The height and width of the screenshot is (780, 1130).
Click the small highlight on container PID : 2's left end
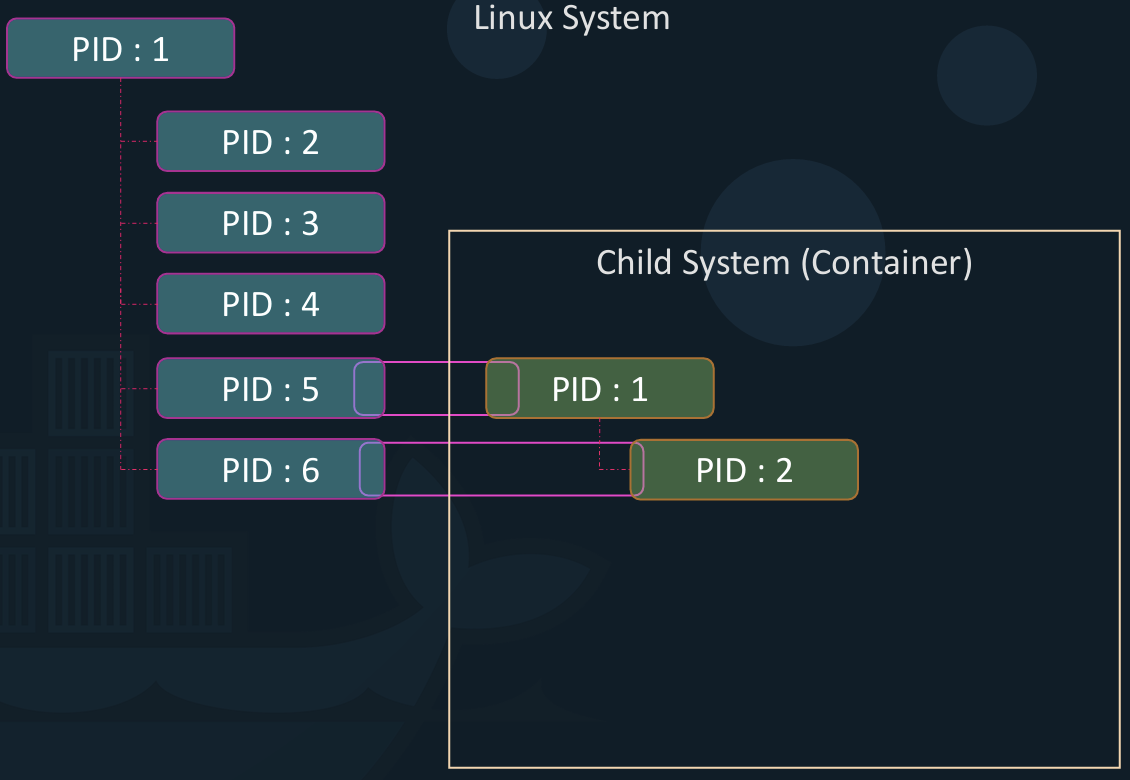637,470
